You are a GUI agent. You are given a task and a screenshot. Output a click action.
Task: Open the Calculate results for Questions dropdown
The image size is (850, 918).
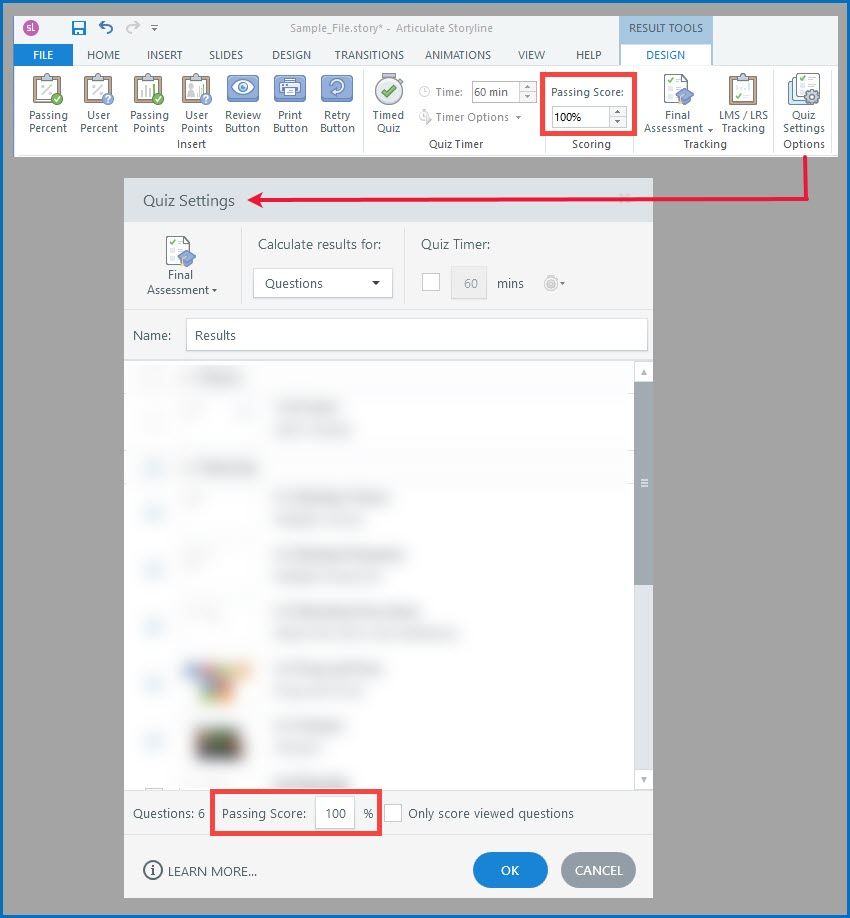323,283
